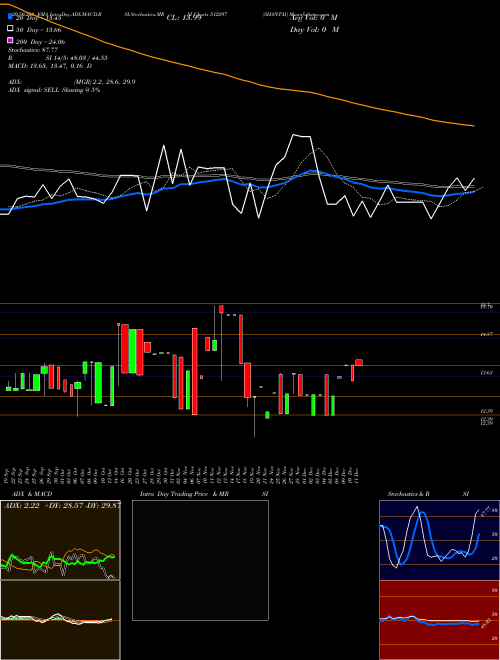Click the white 50 Day legend swatch
The height and width of the screenshot is (660, 500).
click(10, 29)
